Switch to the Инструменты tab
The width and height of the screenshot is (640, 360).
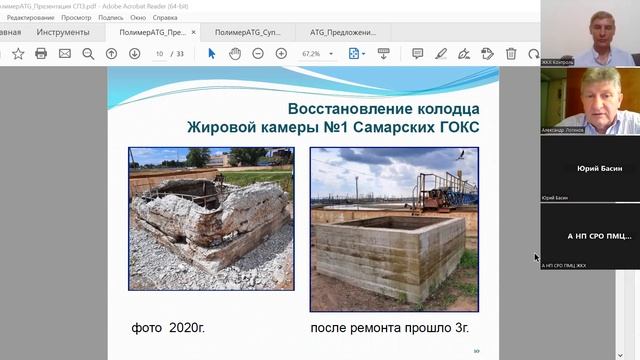63,32
